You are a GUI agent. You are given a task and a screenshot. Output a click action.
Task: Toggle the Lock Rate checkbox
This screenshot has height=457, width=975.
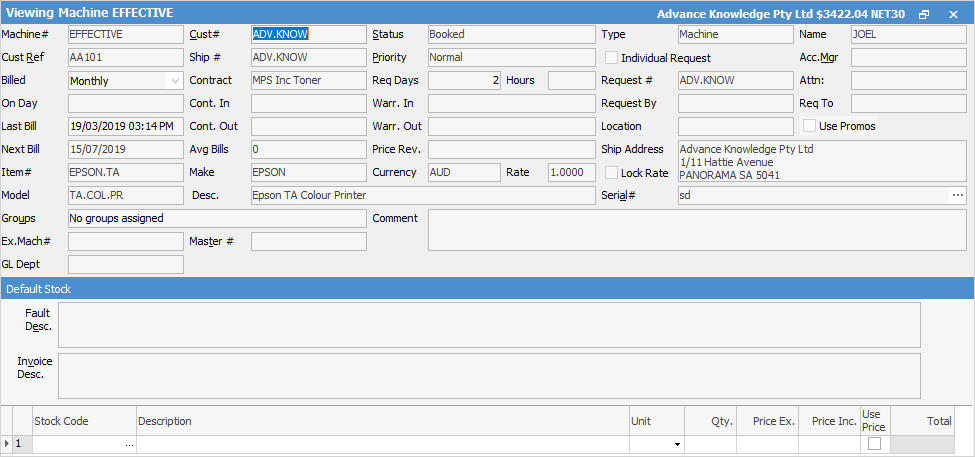612,173
